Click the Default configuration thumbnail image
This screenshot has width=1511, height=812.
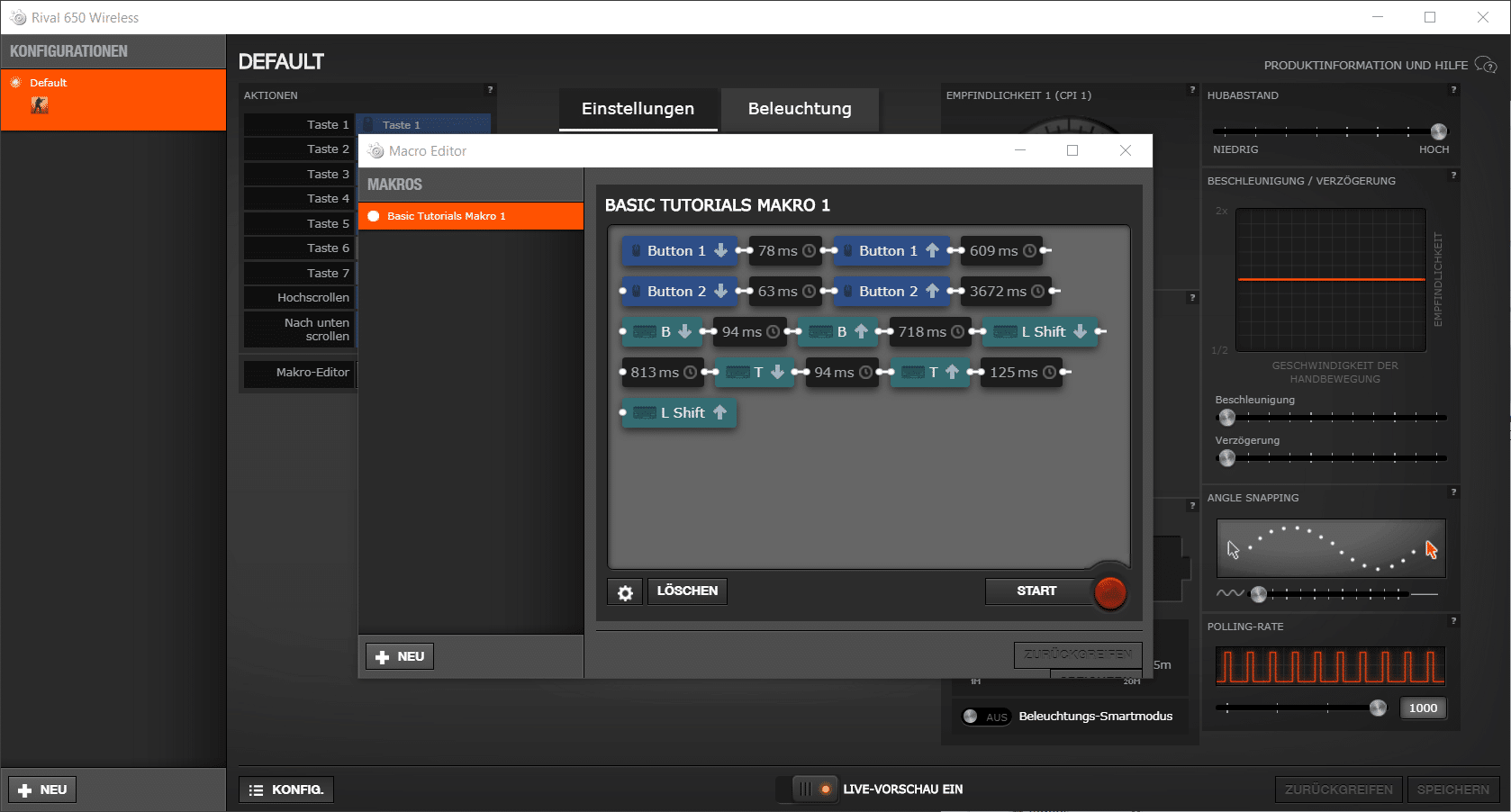pos(40,105)
